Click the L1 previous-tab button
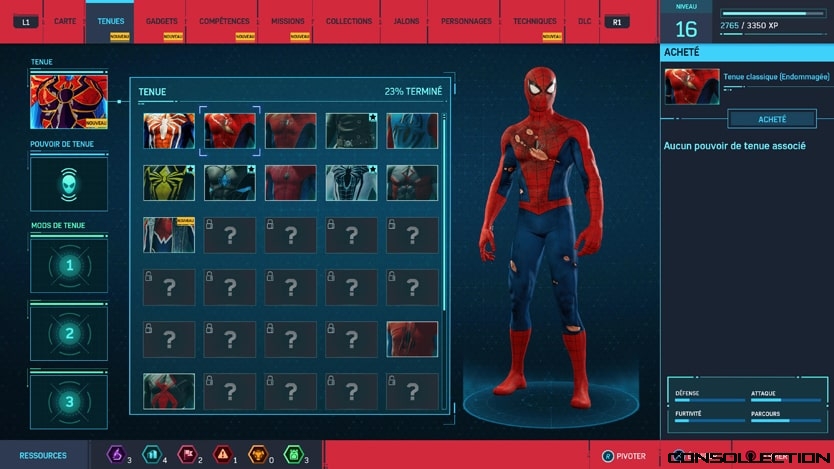Image resolution: width=834 pixels, height=469 pixels. pyautogui.click(x=26, y=22)
